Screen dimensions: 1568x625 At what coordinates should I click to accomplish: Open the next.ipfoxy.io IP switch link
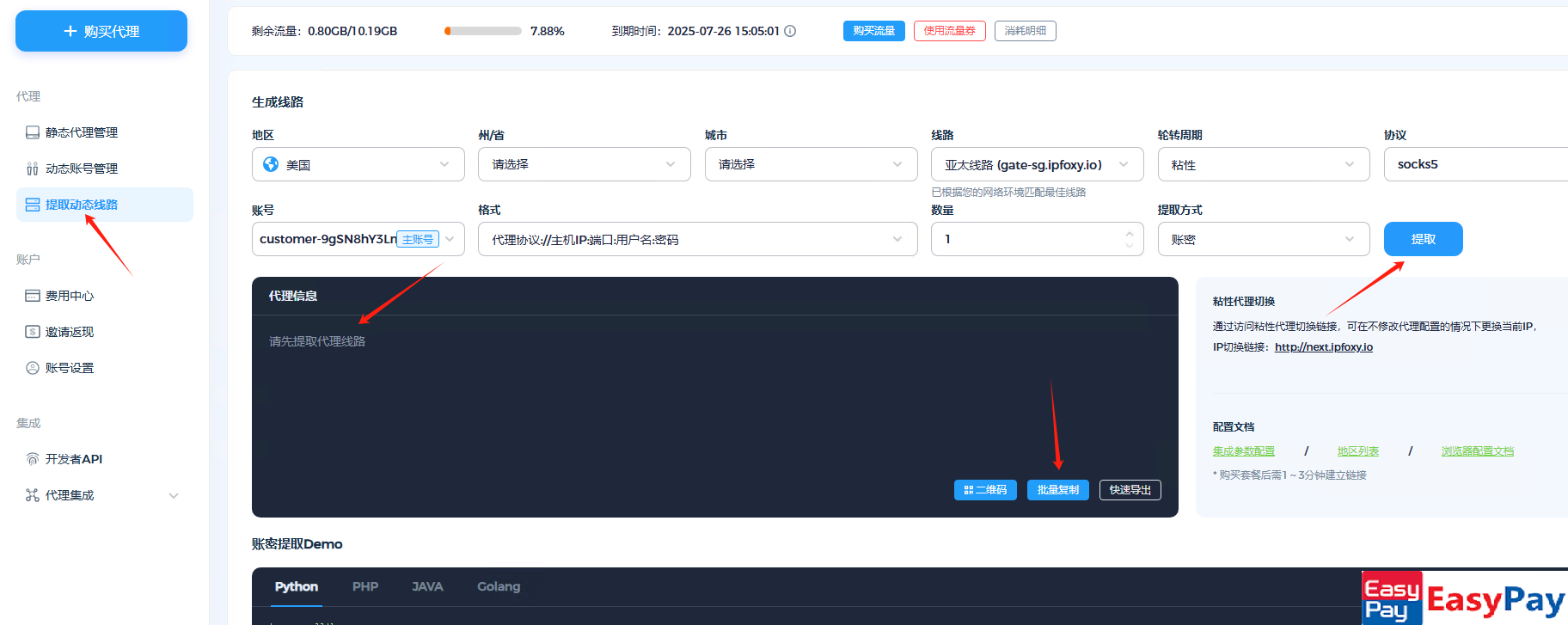point(1323,347)
